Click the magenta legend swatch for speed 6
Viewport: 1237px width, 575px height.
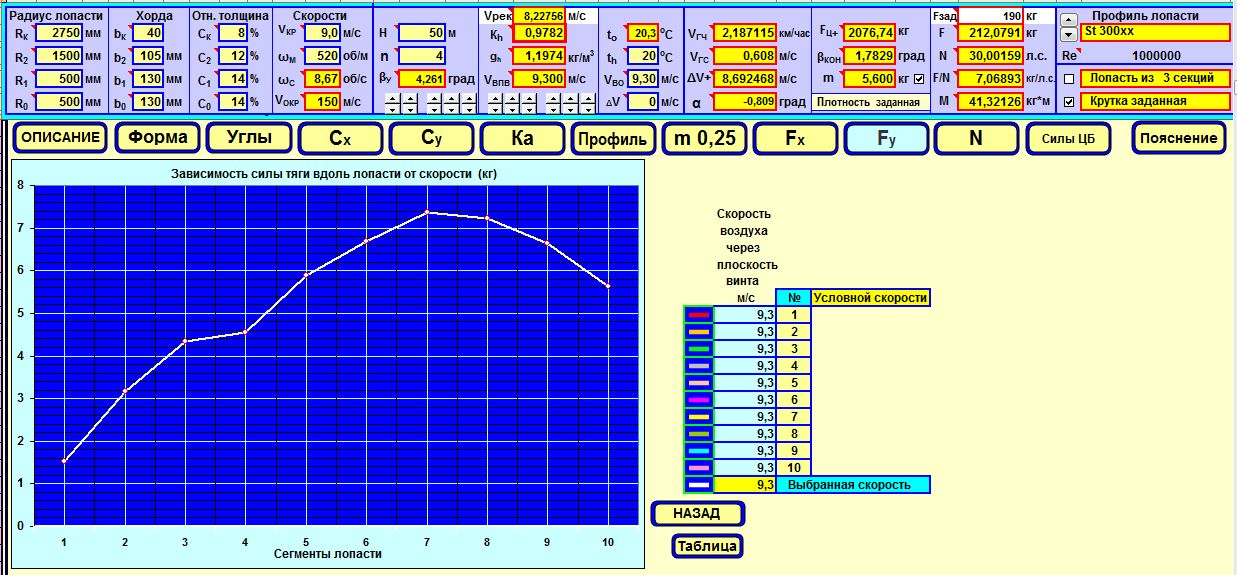(x=698, y=400)
